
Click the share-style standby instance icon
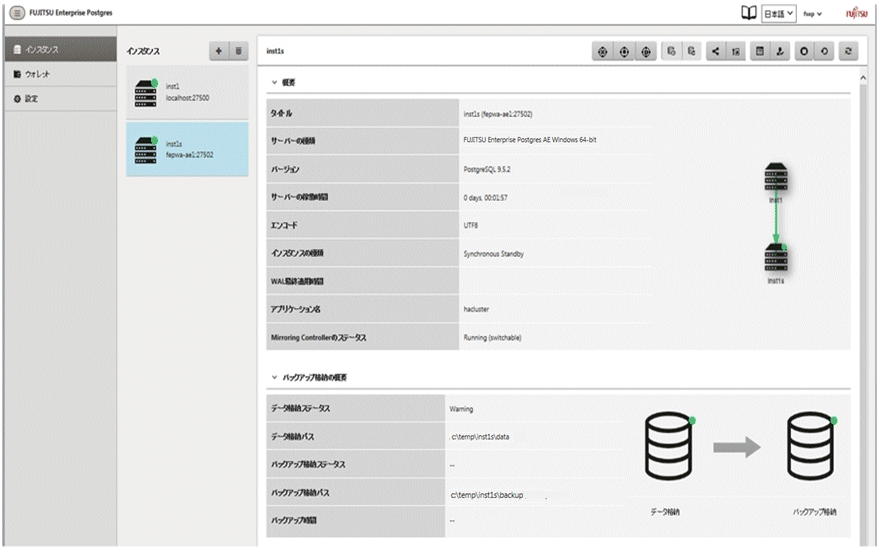pyautogui.click(x=716, y=51)
